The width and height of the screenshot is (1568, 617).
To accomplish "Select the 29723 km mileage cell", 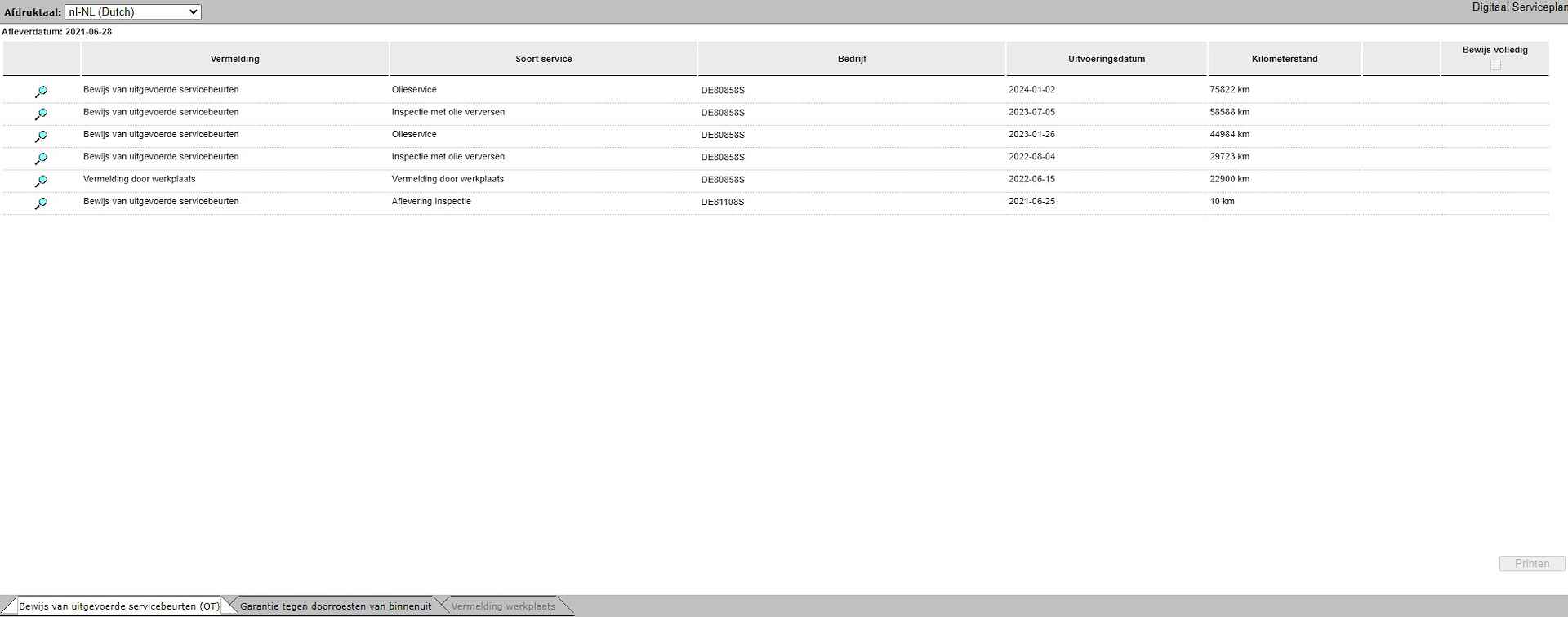I will click(x=1230, y=156).
